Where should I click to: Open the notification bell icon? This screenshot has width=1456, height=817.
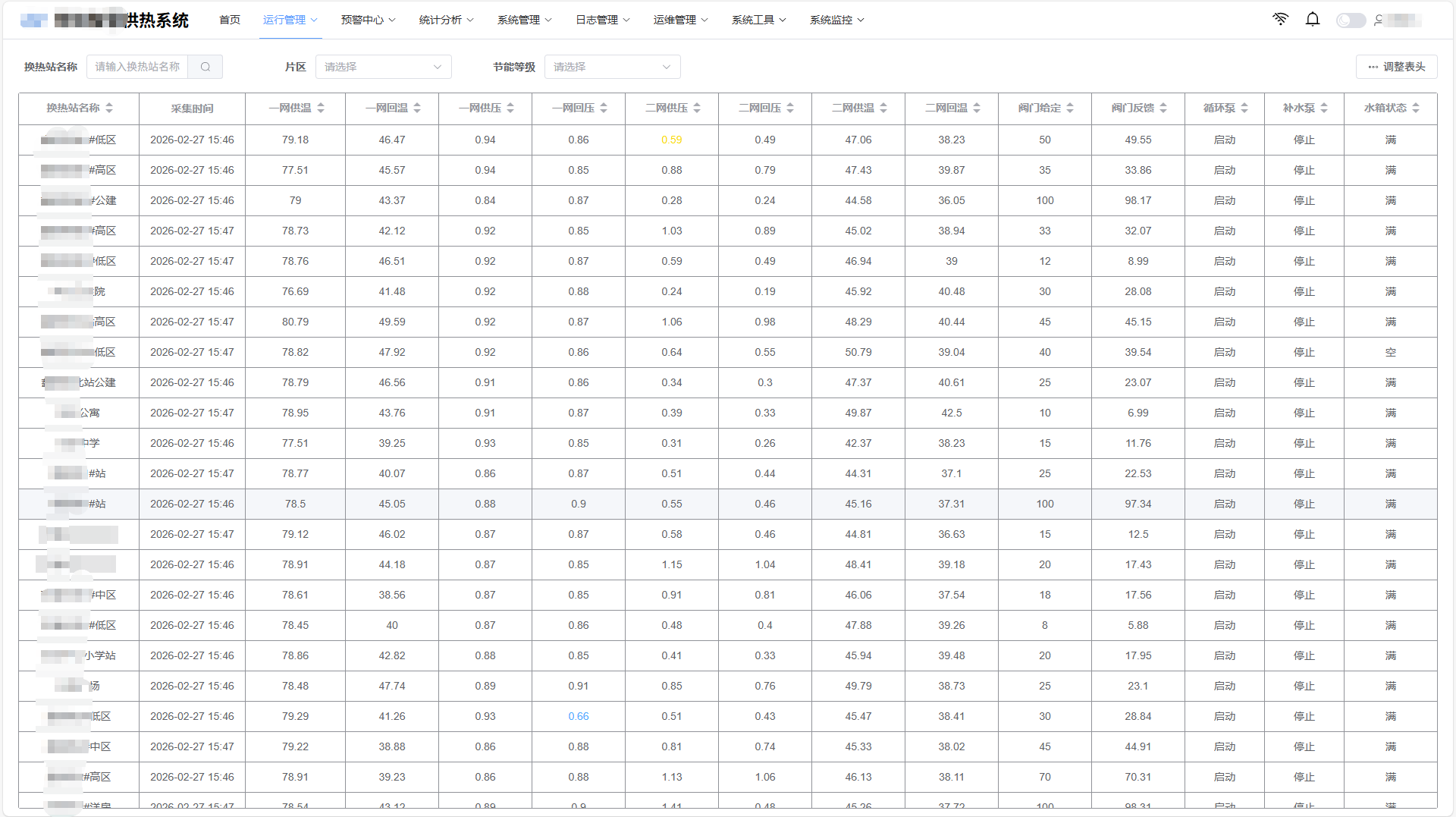(x=1313, y=19)
